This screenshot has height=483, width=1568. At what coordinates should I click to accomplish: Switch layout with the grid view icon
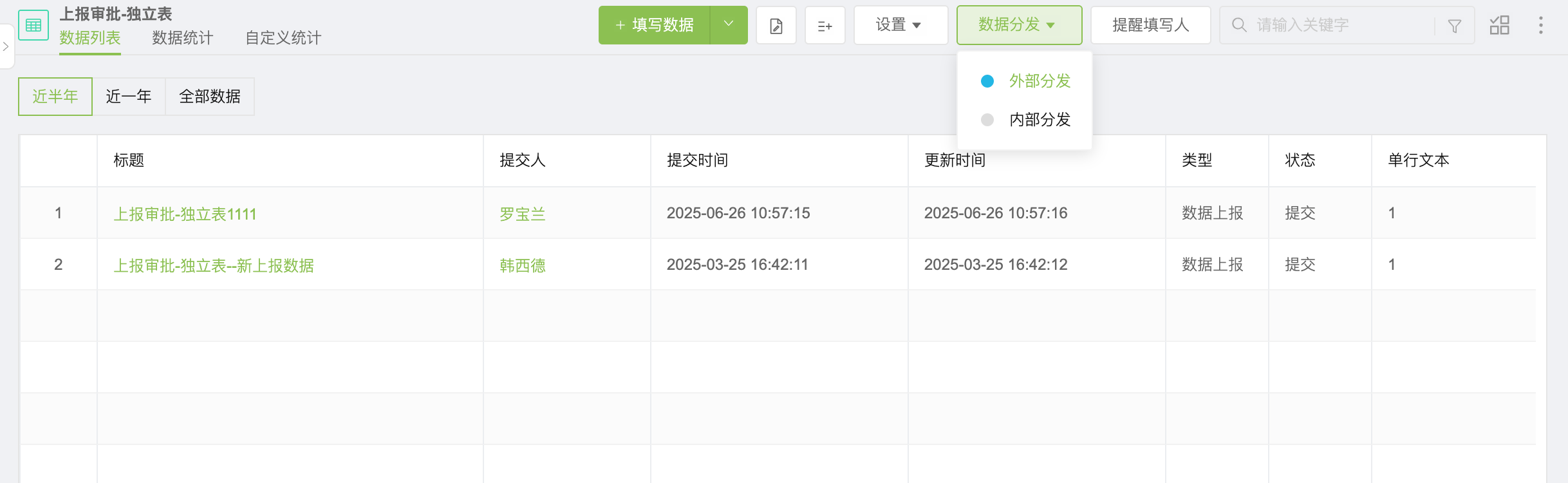coord(1500,25)
